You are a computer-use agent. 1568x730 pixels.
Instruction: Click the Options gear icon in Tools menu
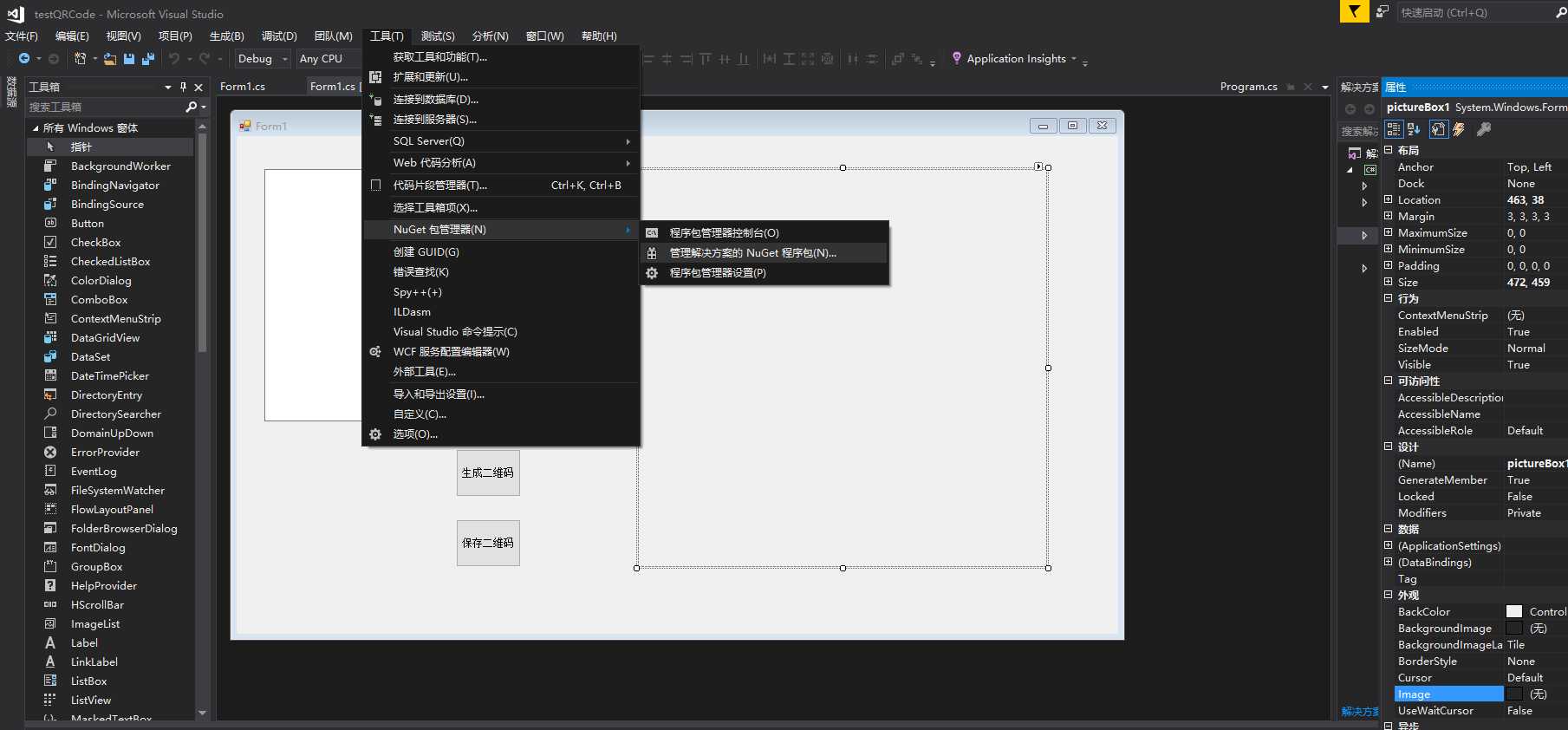375,434
